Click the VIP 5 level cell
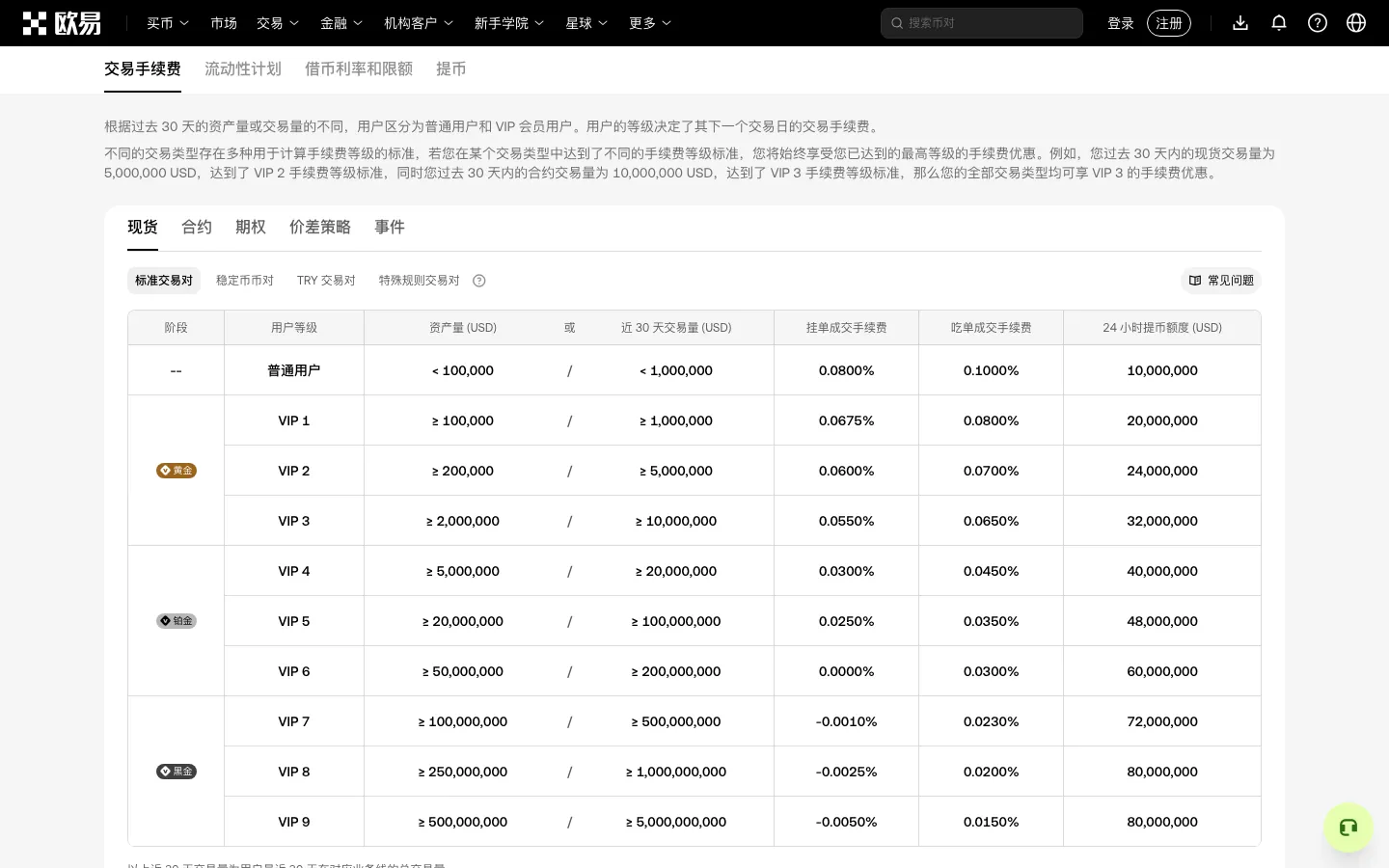The image size is (1389, 868). coord(294,621)
